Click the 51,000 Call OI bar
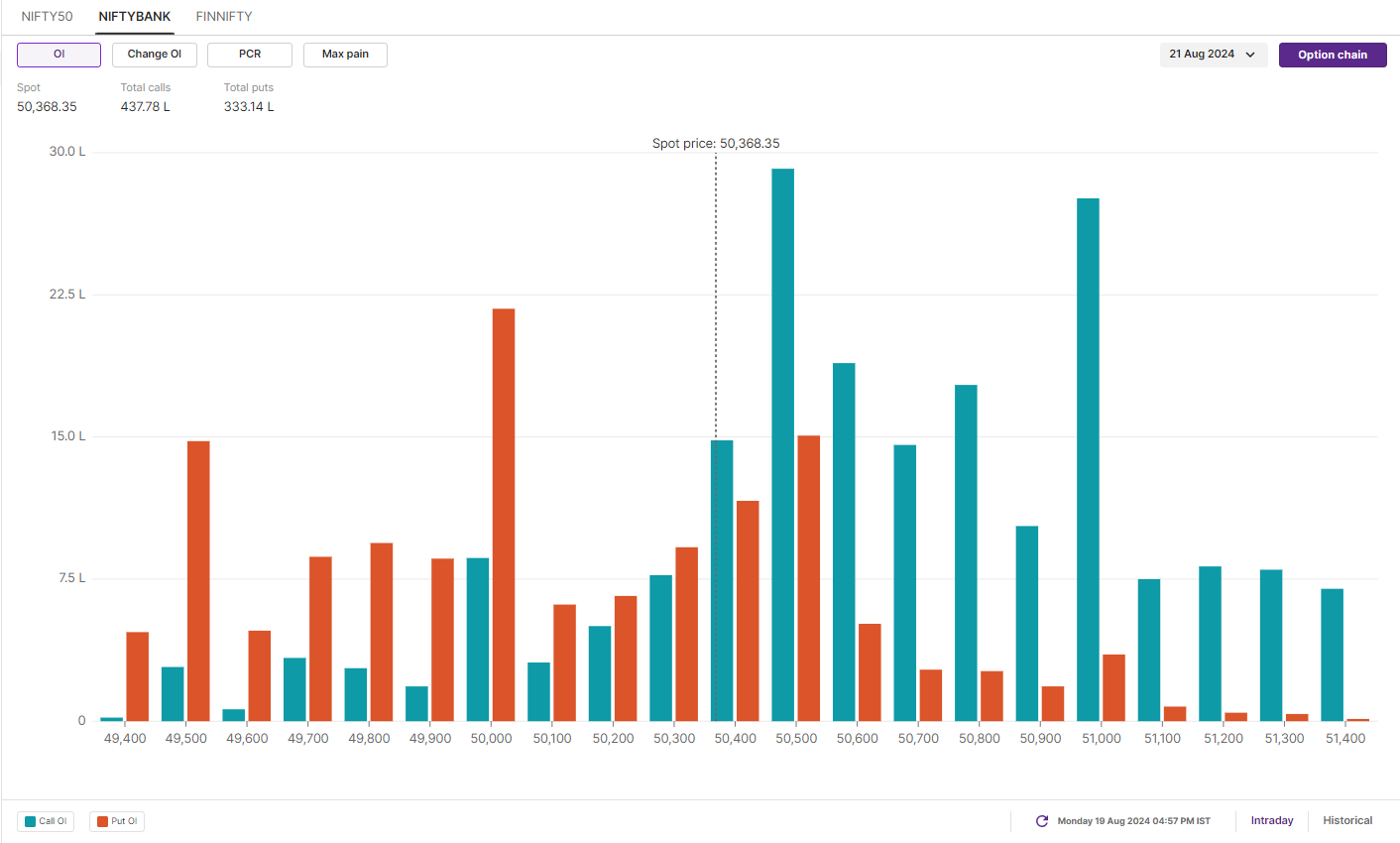The image size is (1400, 843). pyautogui.click(x=1088, y=459)
